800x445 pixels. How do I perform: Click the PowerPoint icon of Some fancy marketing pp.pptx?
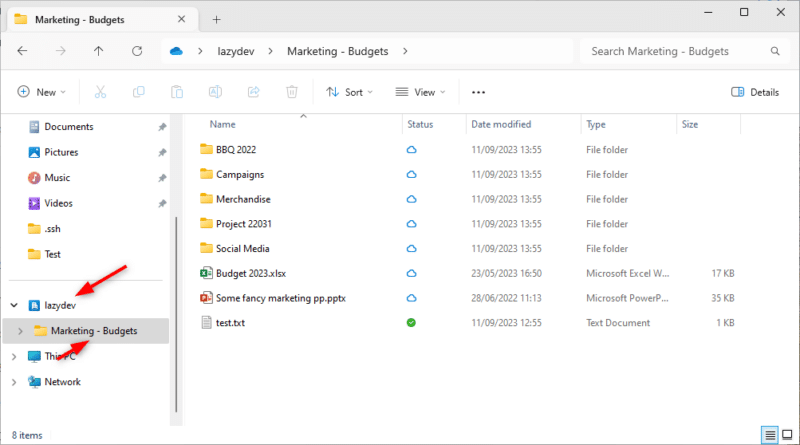[206, 298]
